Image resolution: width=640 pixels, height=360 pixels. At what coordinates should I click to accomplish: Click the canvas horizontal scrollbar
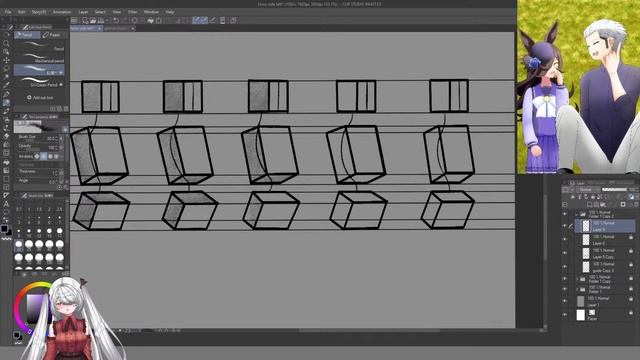point(369,330)
